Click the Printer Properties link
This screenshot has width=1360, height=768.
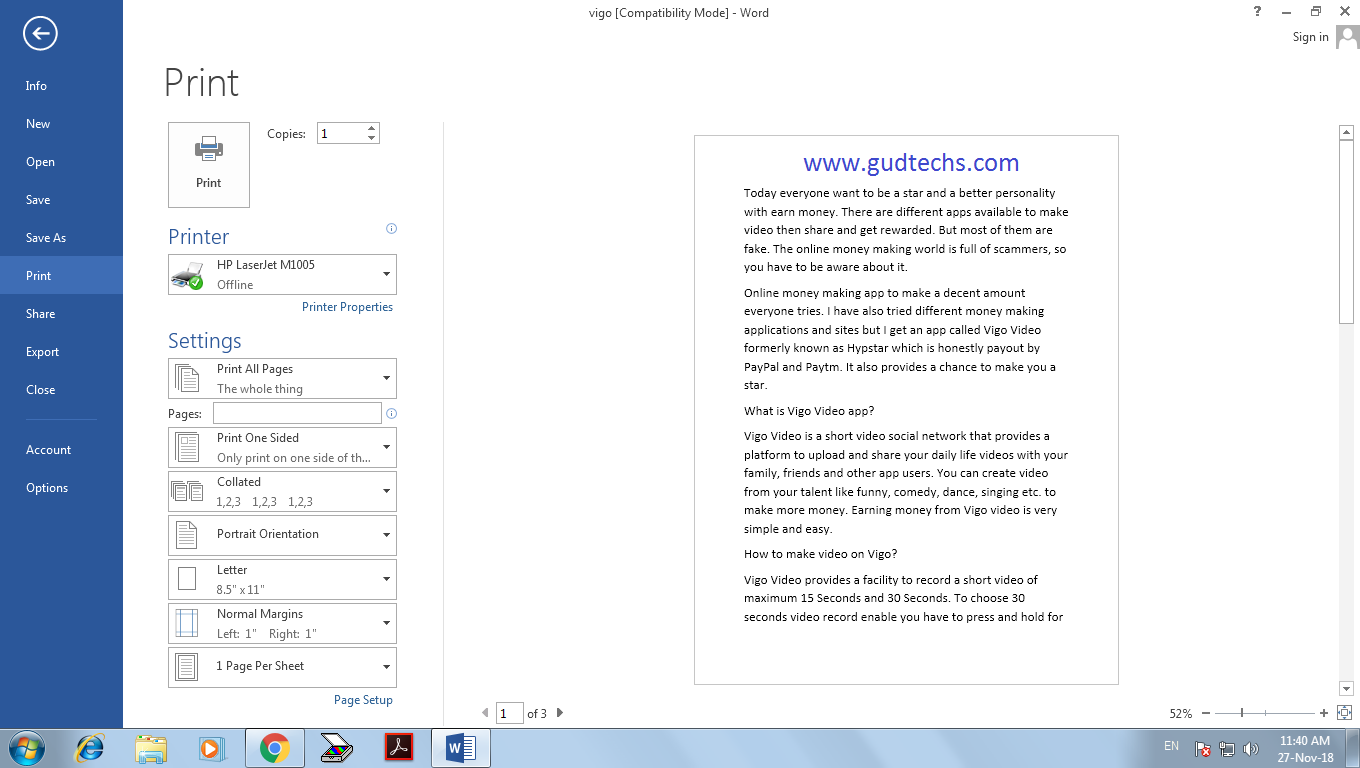(347, 307)
